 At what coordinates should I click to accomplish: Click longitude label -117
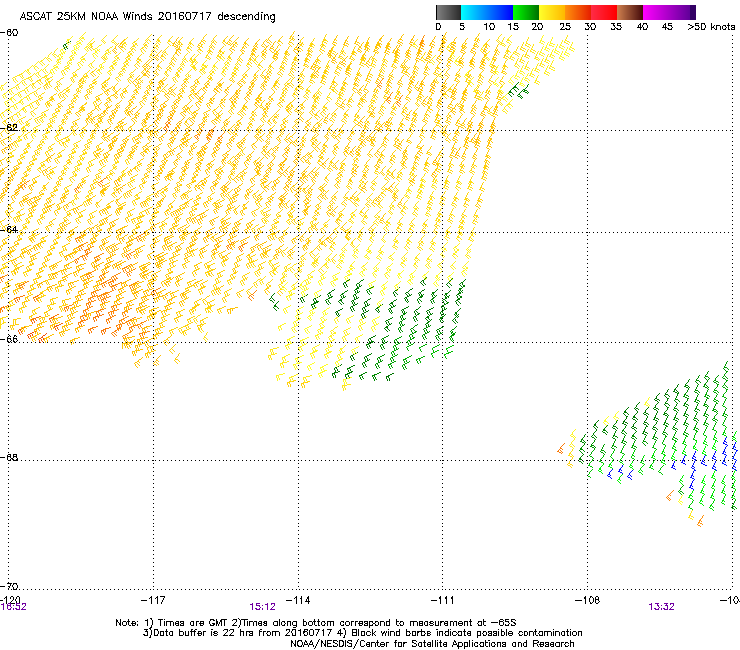(x=153, y=600)
